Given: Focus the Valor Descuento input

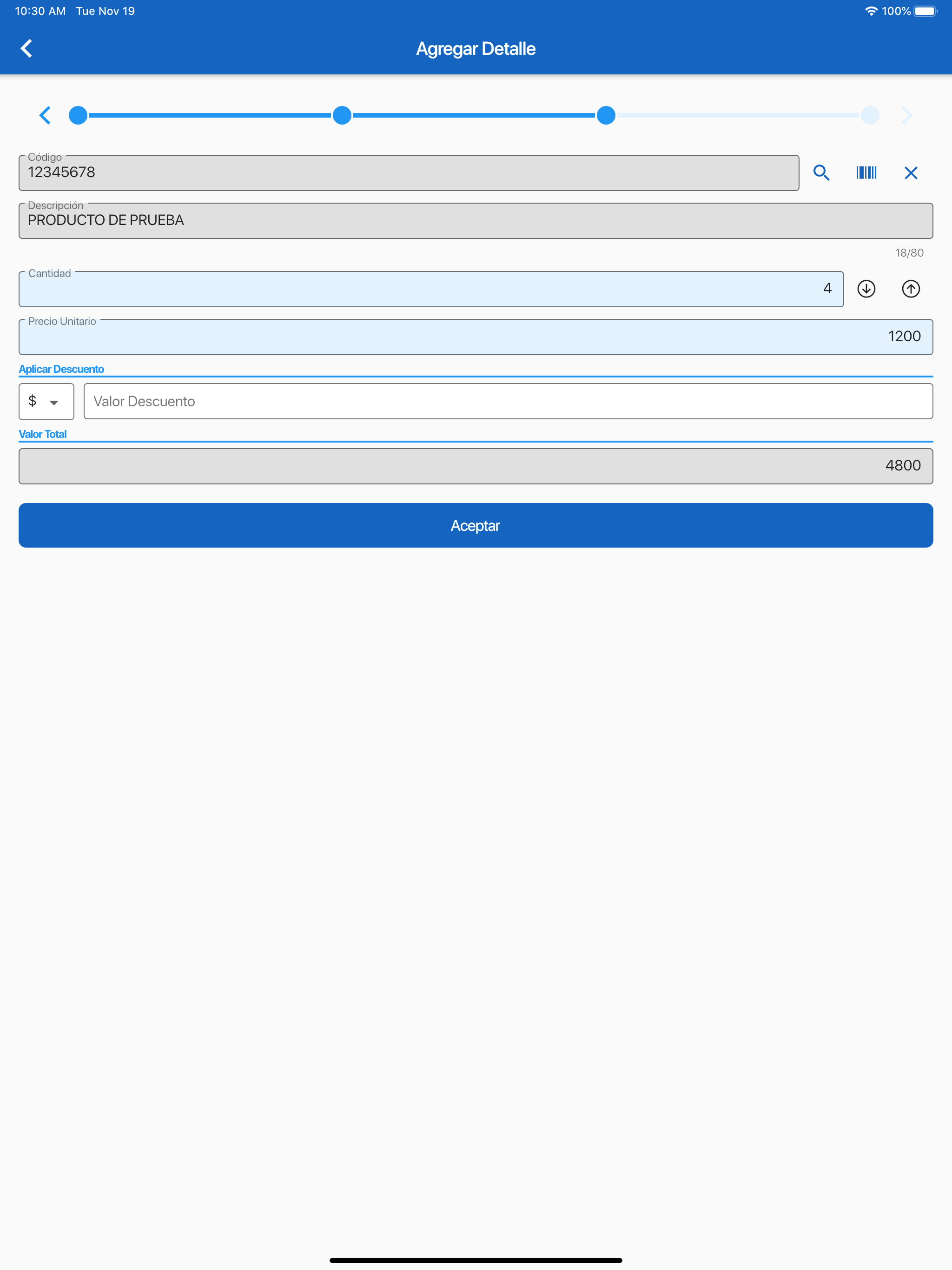Looking at the screenshot, I should click(508, 401).
